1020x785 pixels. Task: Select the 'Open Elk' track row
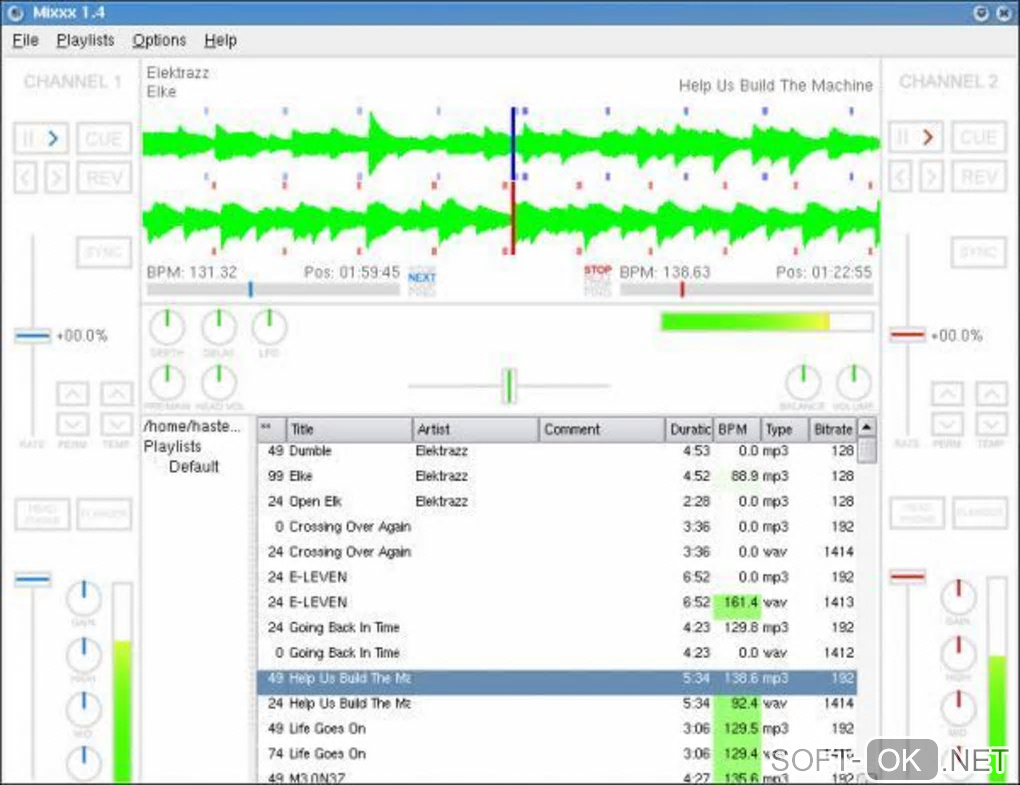tap(557, 501)
